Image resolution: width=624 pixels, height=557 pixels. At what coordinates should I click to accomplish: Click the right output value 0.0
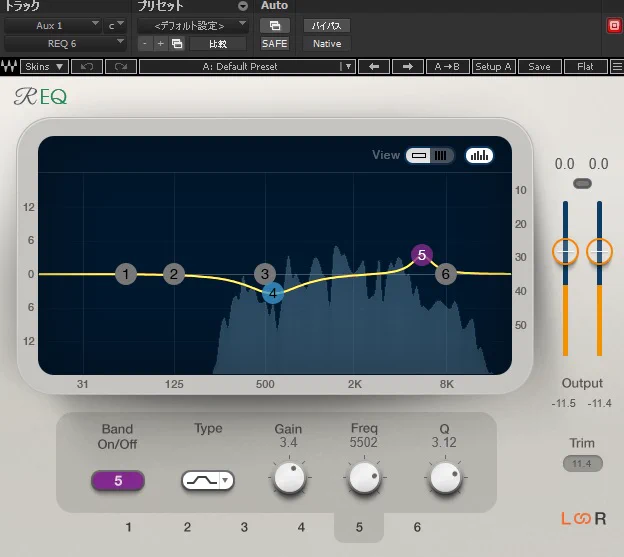coord(599,164)
